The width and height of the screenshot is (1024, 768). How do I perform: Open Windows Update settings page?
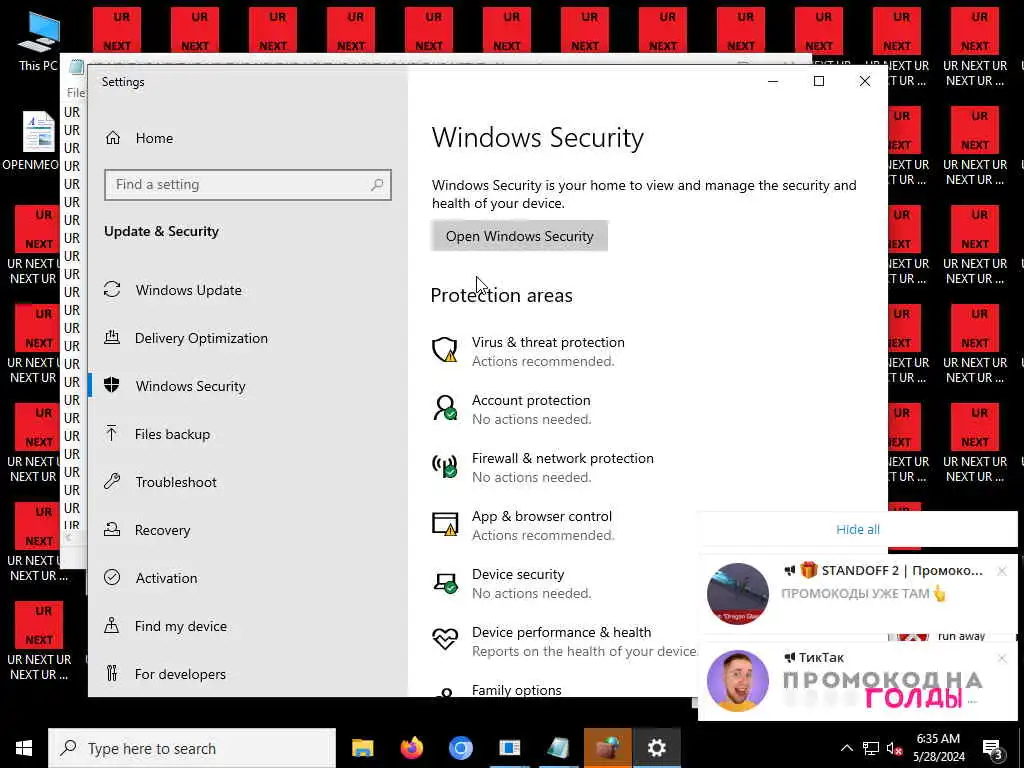189,290
